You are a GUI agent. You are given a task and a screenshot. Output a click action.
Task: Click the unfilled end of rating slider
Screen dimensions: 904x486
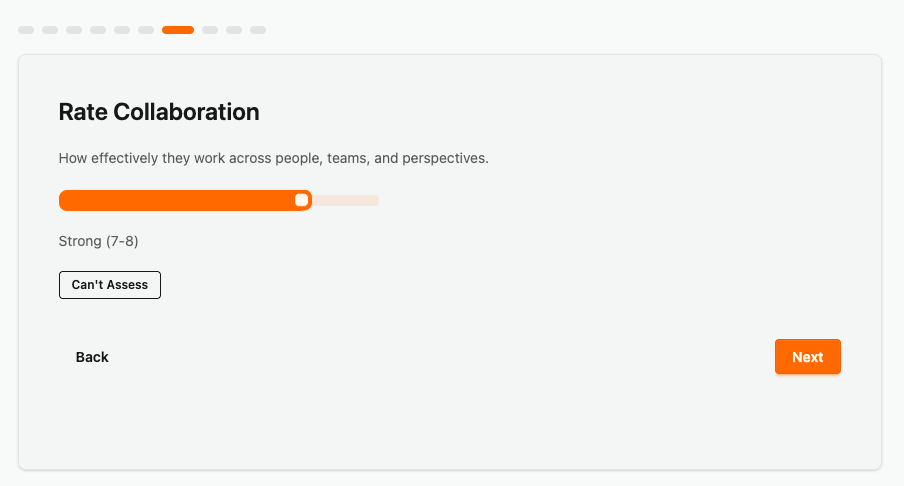(x=350, y=200)
